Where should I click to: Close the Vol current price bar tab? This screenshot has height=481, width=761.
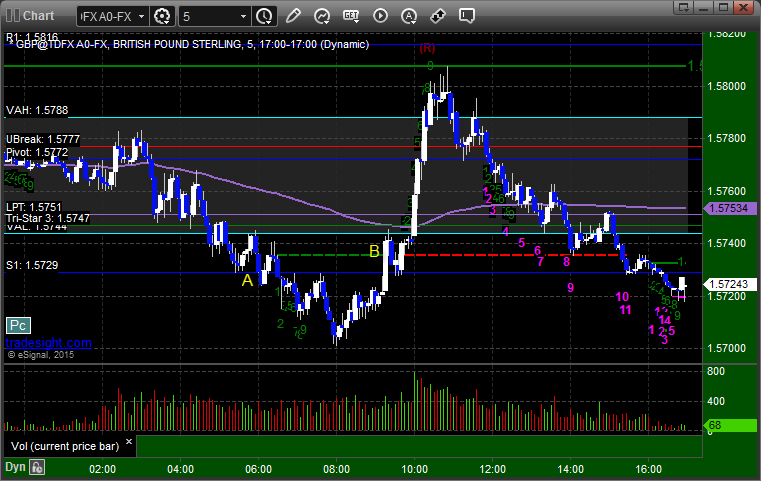coord(129,442)
